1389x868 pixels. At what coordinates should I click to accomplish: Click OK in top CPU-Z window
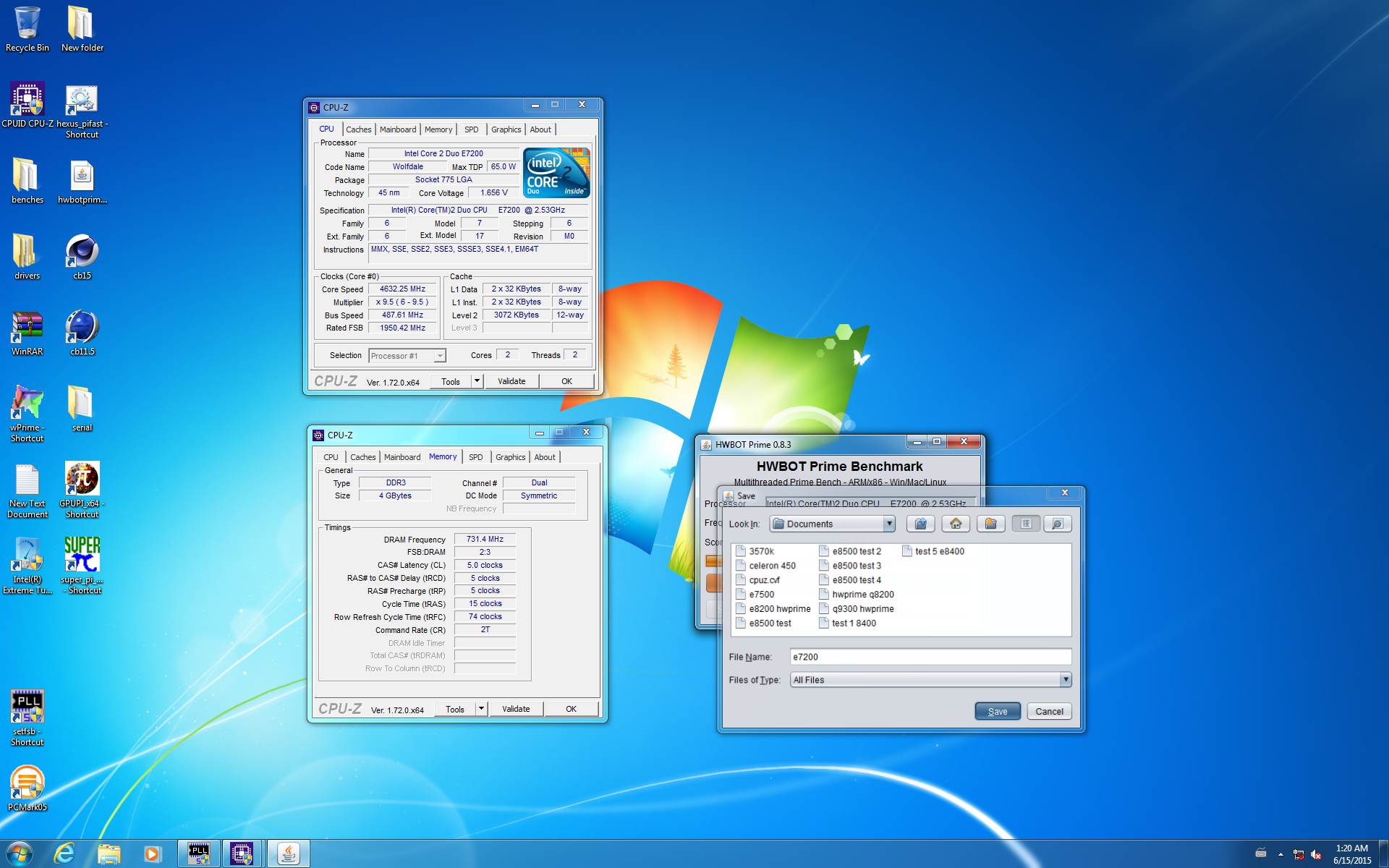coord(567,381)
